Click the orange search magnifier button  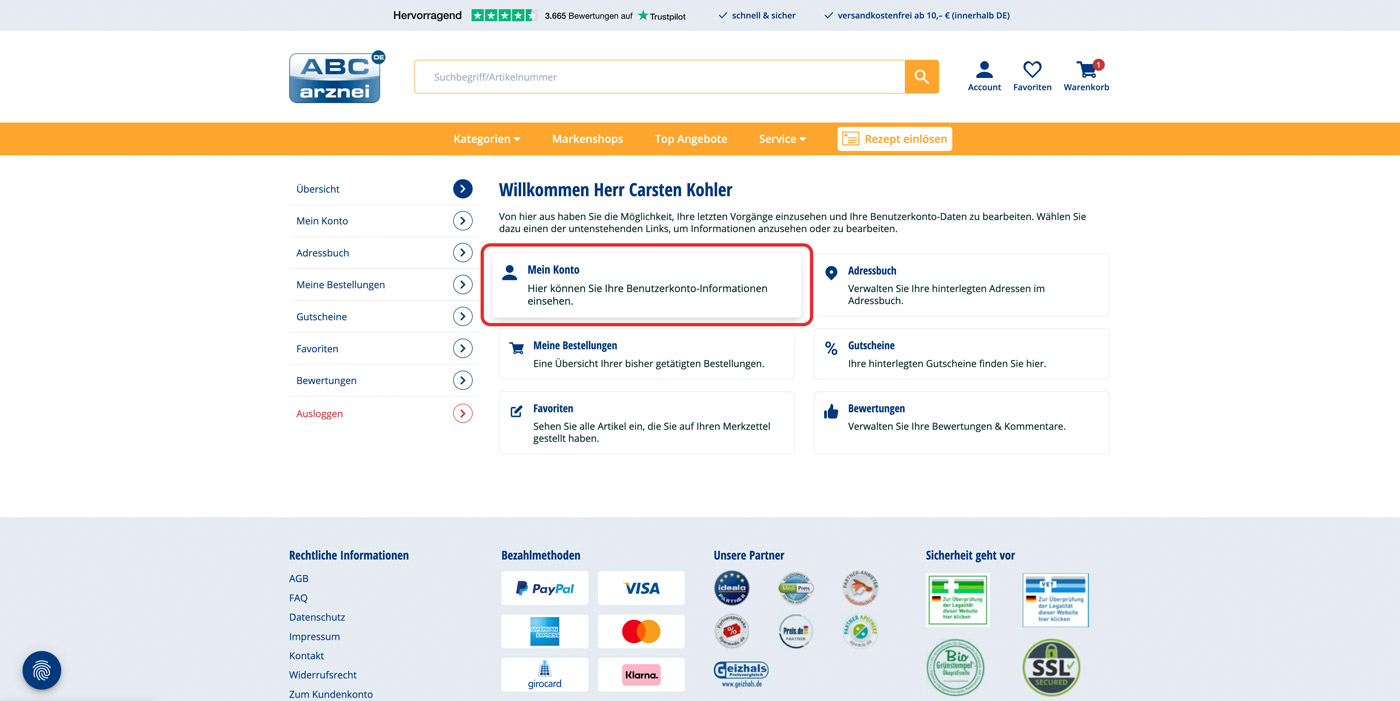coord(921,77)
